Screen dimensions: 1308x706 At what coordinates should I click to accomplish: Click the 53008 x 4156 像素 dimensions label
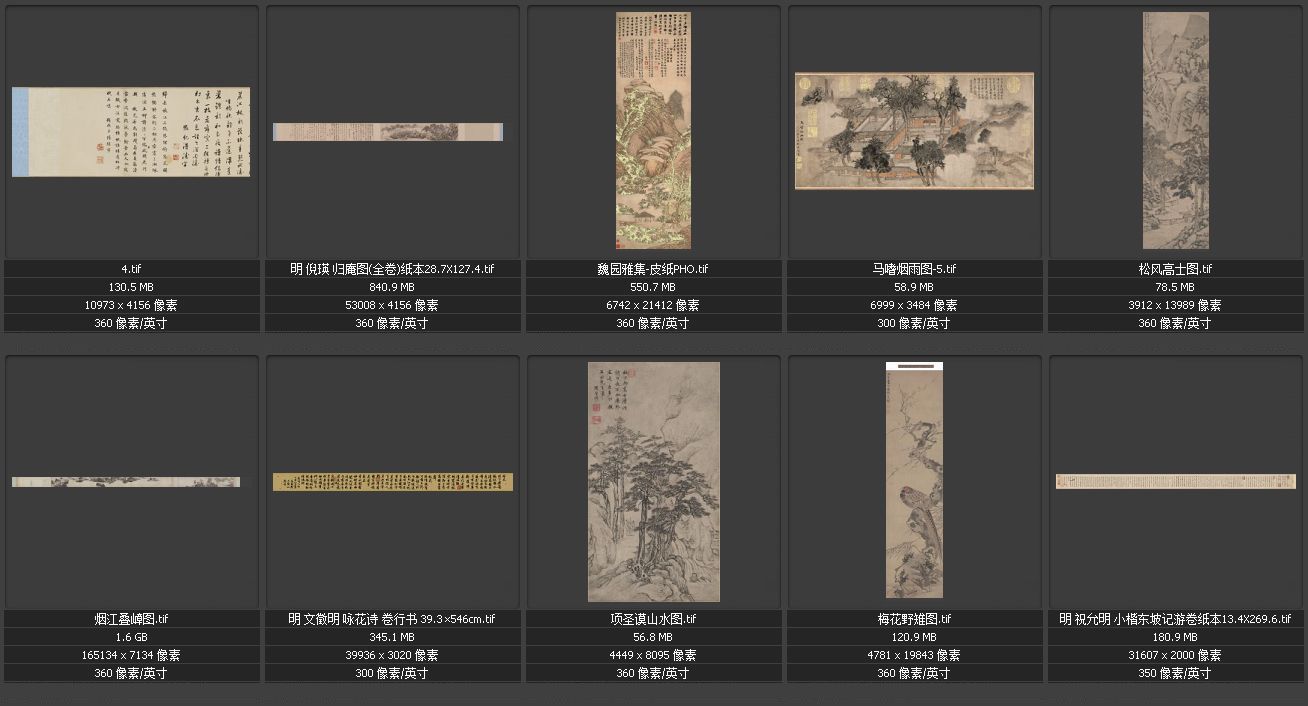(x=392, y=305)
